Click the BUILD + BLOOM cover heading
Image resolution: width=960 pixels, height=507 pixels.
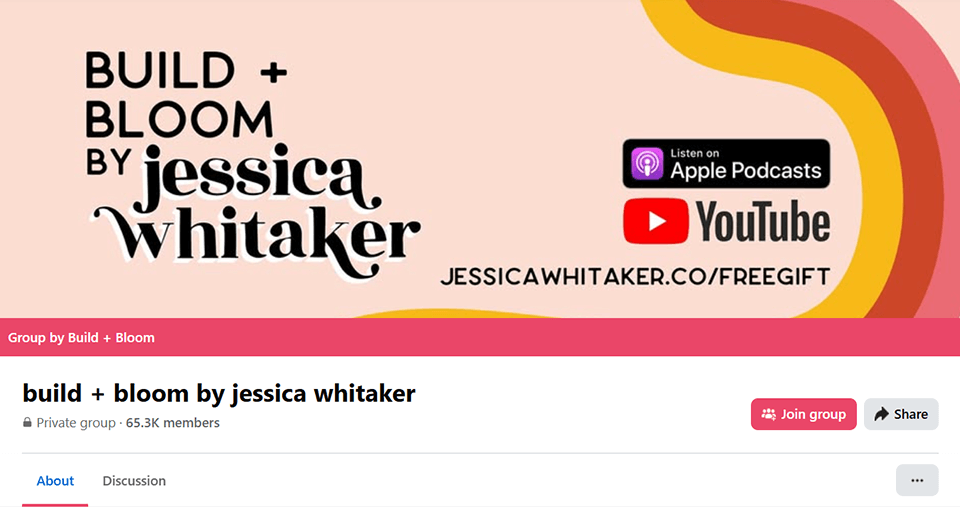point(186,95)
